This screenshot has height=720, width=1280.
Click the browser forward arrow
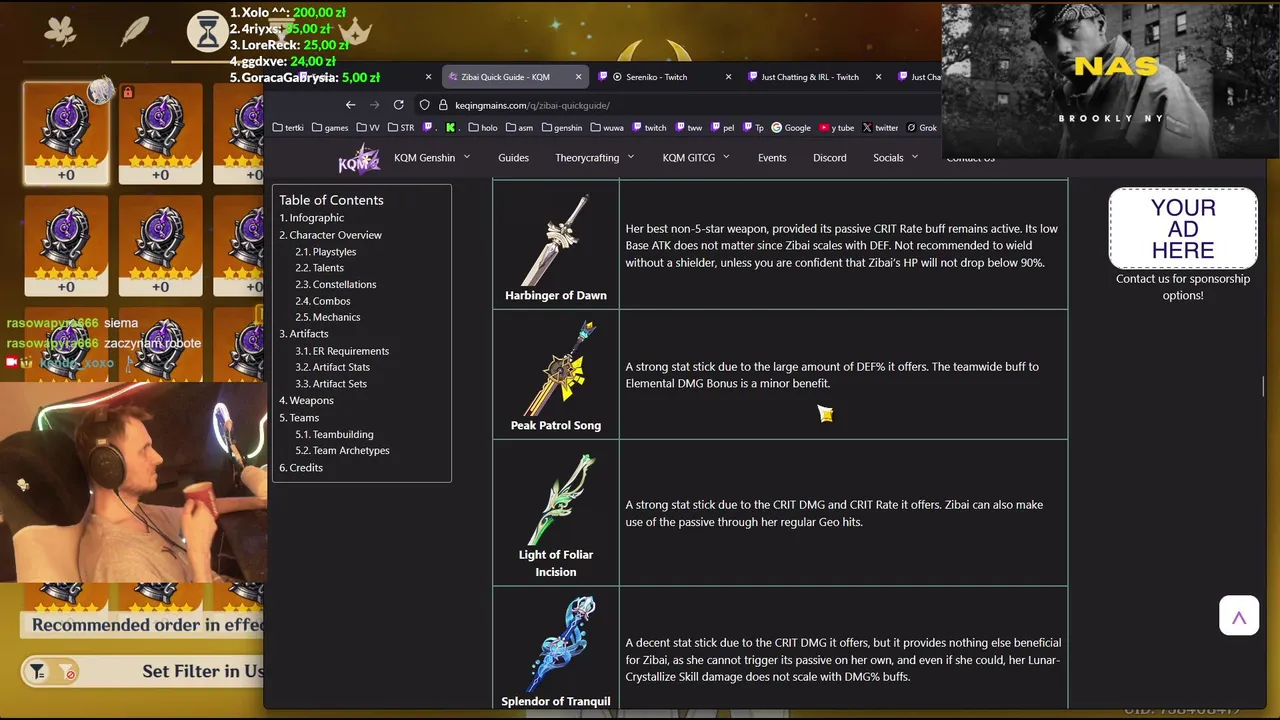pyautogui.click(x=375, y=105)
